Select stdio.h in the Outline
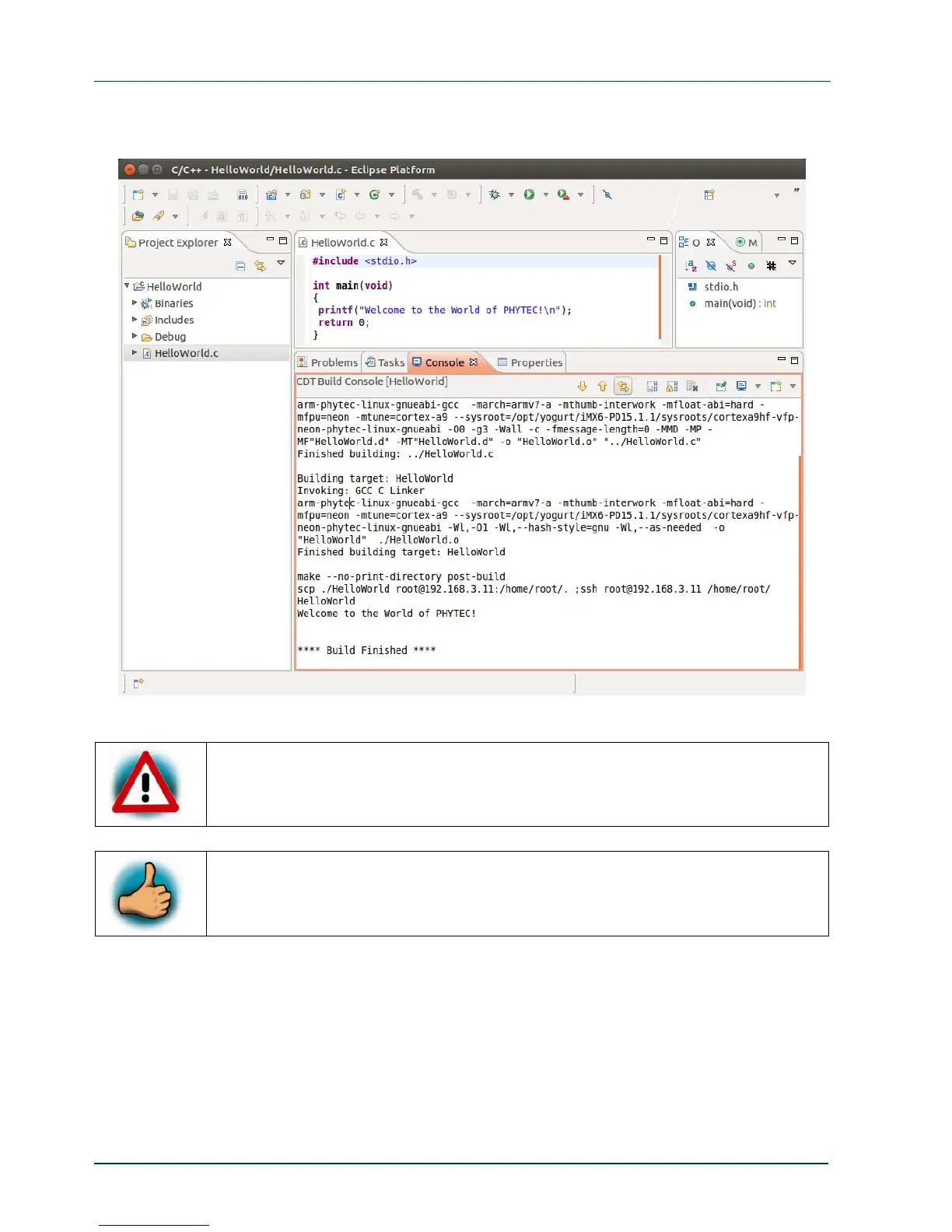 [x=713, y=287]
